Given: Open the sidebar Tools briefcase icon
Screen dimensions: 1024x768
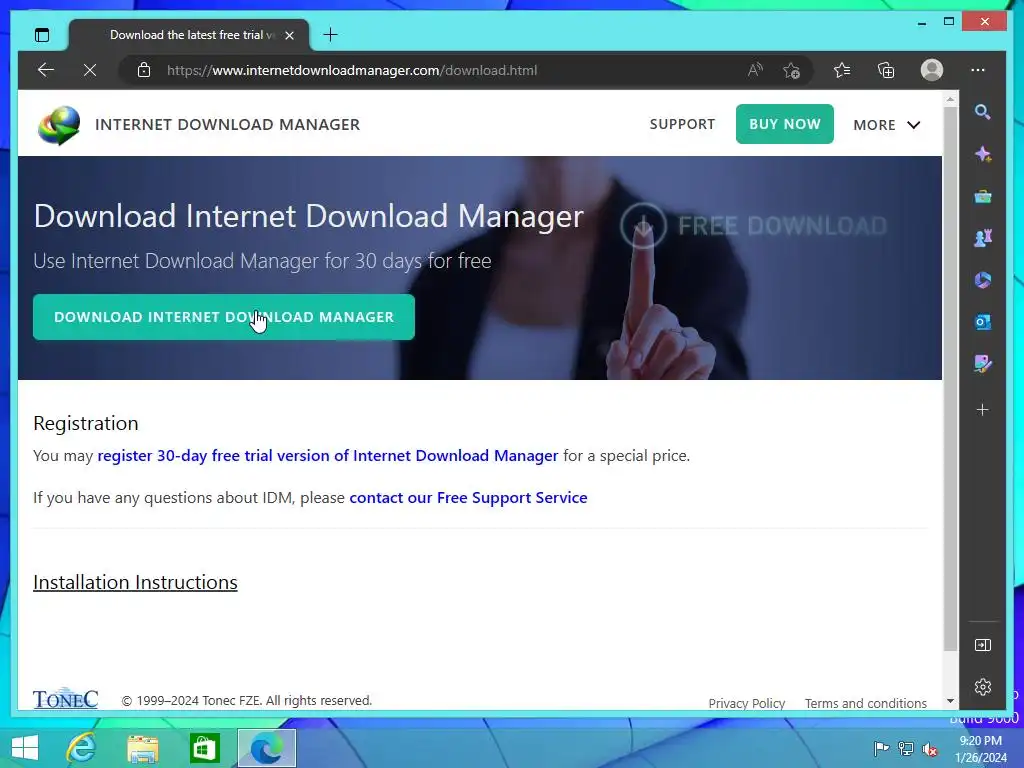Looking at the screenshot, I should [x=982, y=196].
